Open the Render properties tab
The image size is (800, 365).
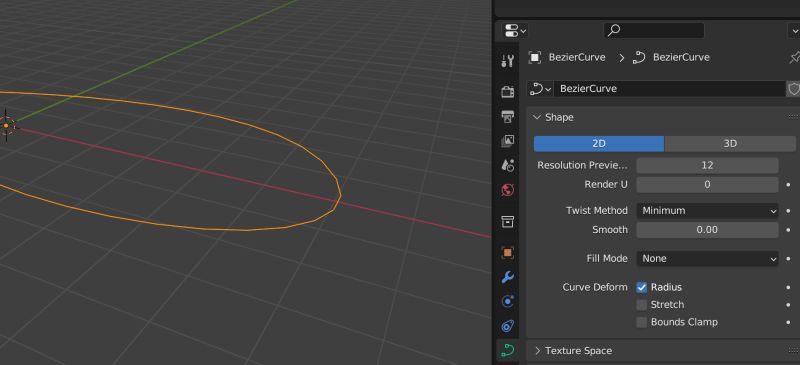click(507, 92)
